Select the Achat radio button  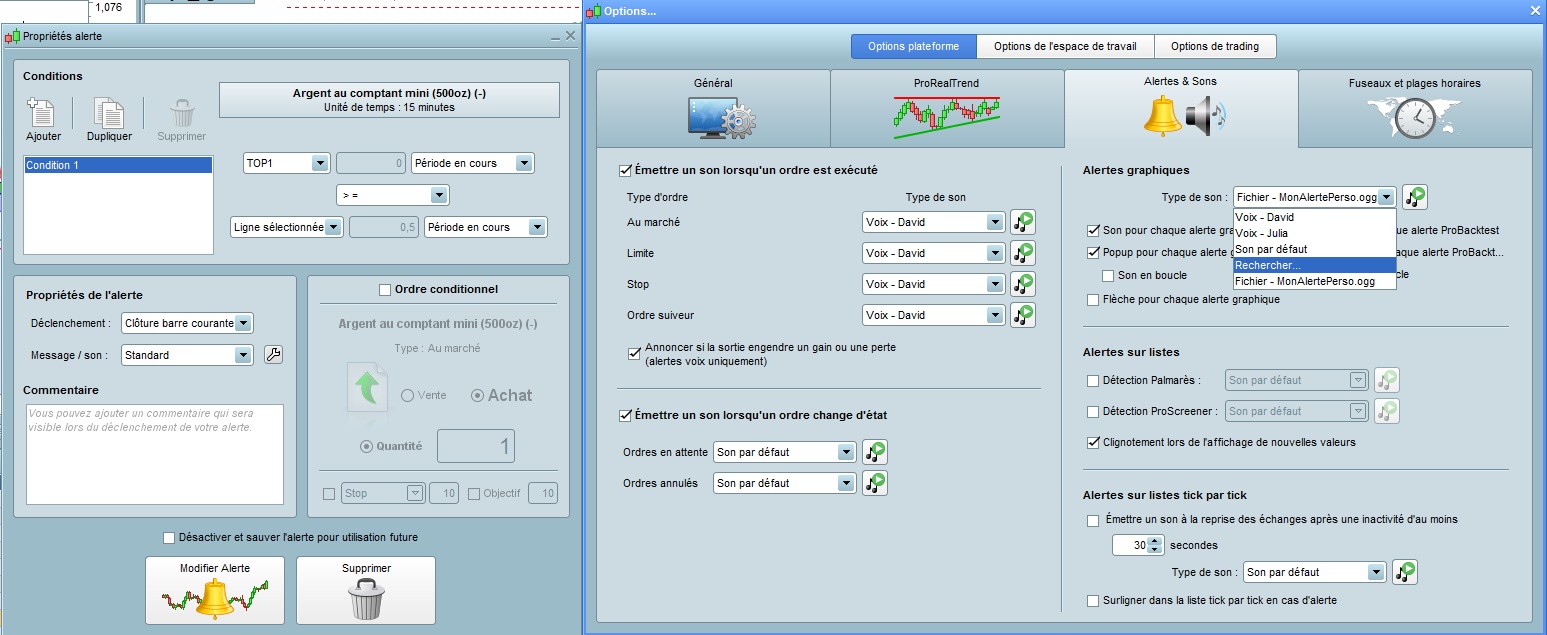coord(477,395)
